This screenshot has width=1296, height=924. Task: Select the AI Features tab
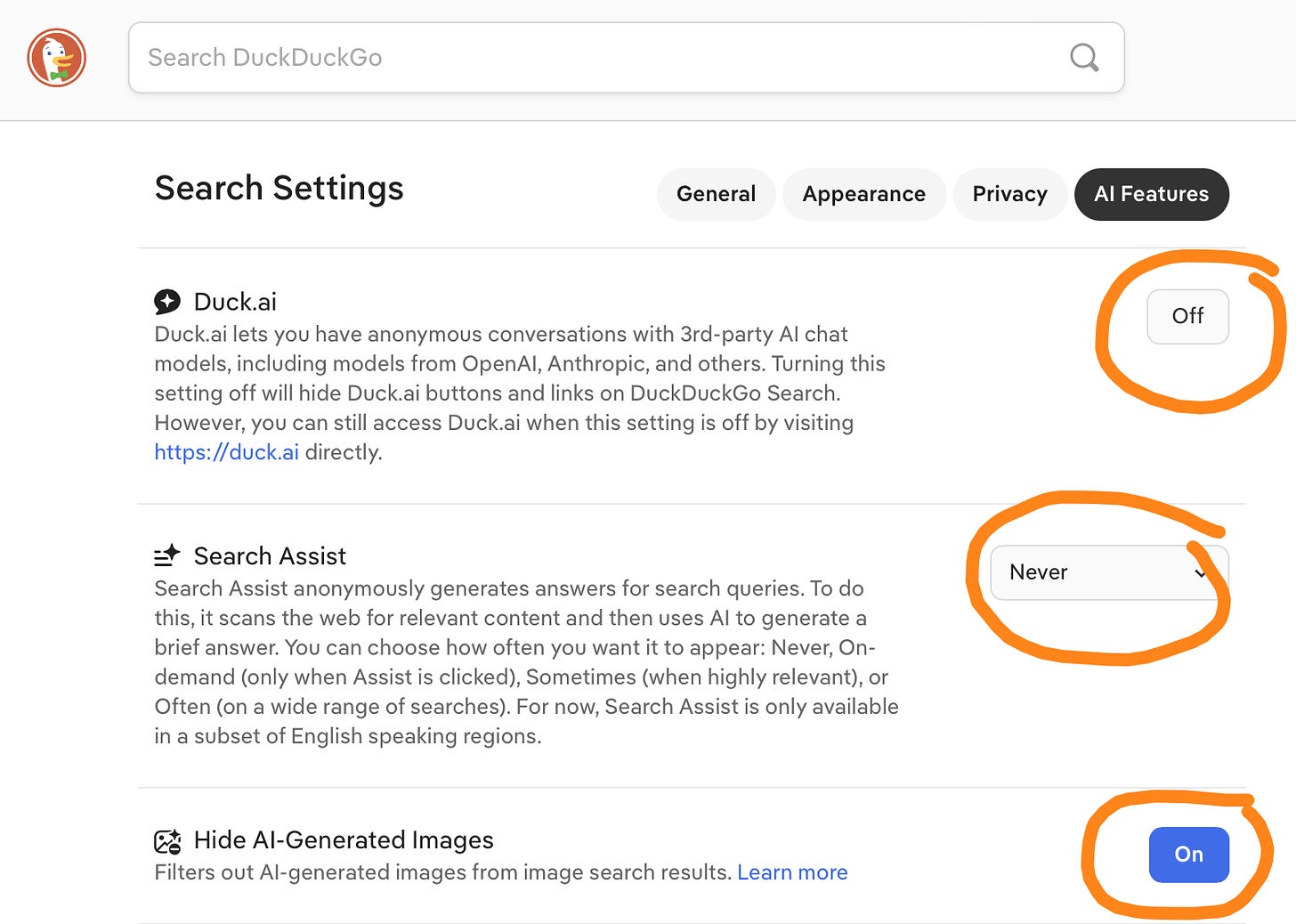point(1151,194)
